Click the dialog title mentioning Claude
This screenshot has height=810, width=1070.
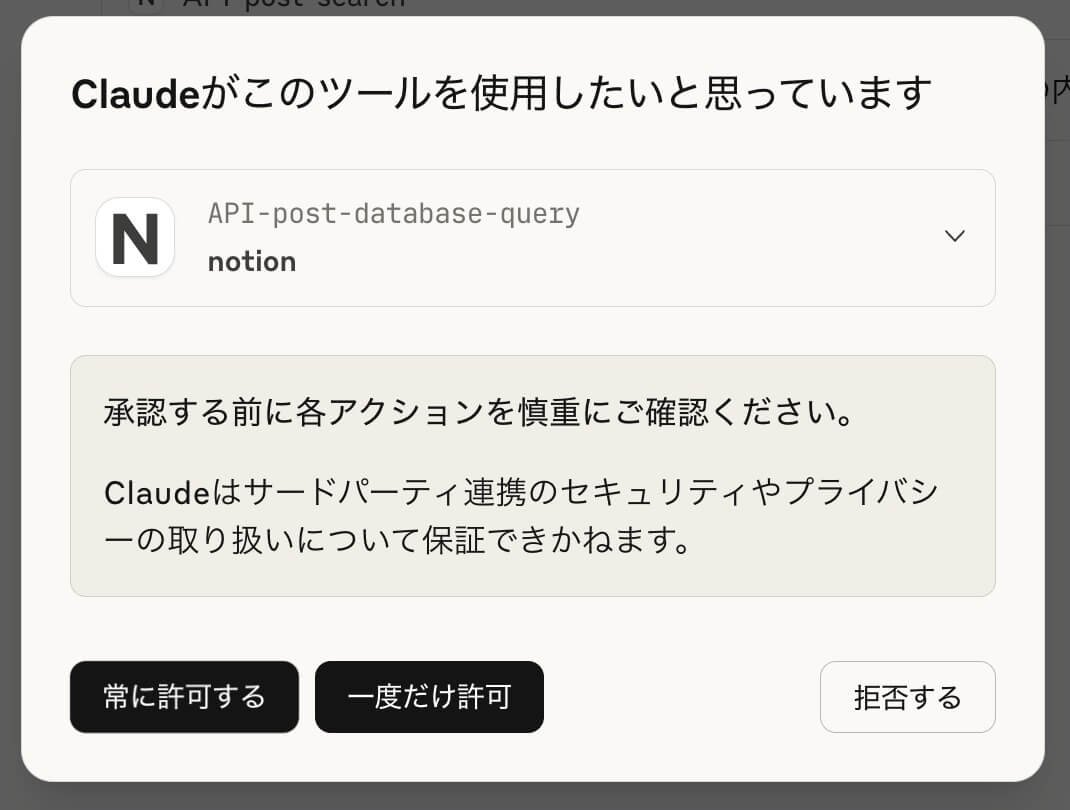501,94
